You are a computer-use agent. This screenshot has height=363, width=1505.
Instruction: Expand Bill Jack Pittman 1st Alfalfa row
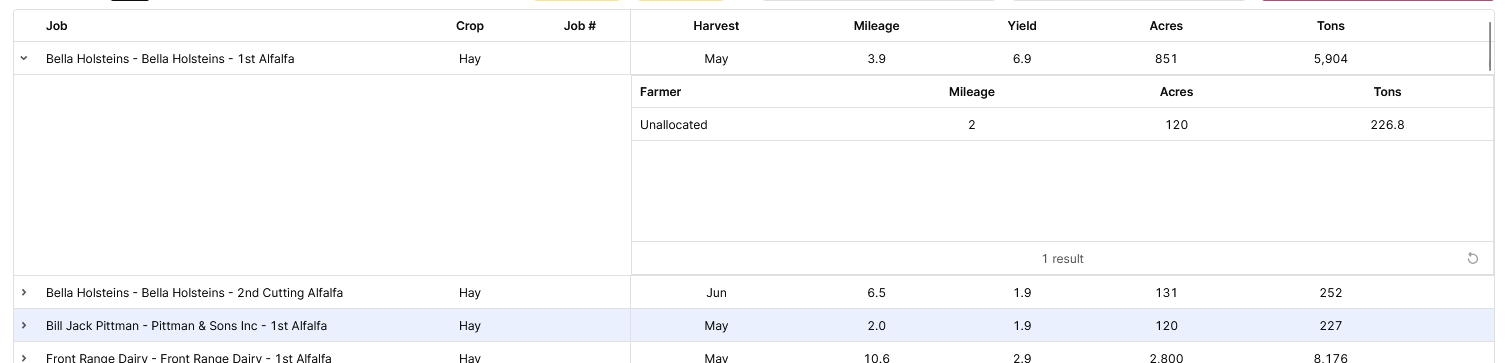point(24,326)
